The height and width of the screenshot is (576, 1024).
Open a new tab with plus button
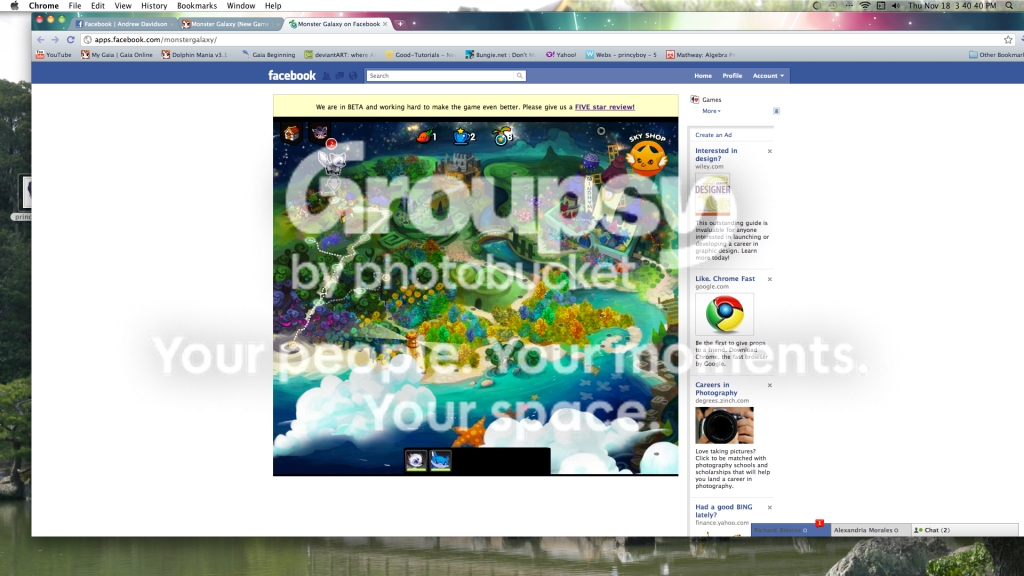tap(400, 24)
